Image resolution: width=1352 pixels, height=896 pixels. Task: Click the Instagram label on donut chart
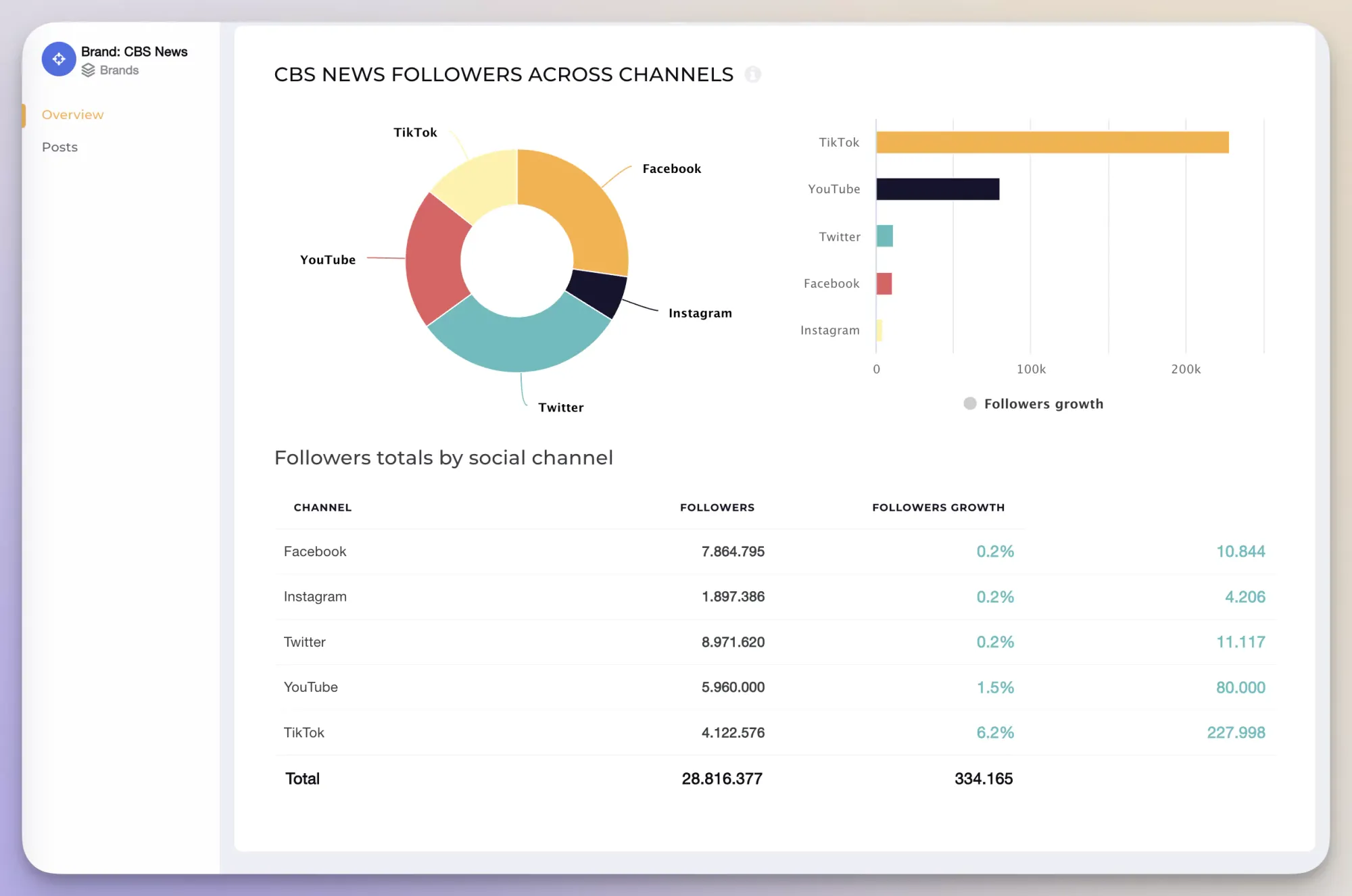[700, 313]
